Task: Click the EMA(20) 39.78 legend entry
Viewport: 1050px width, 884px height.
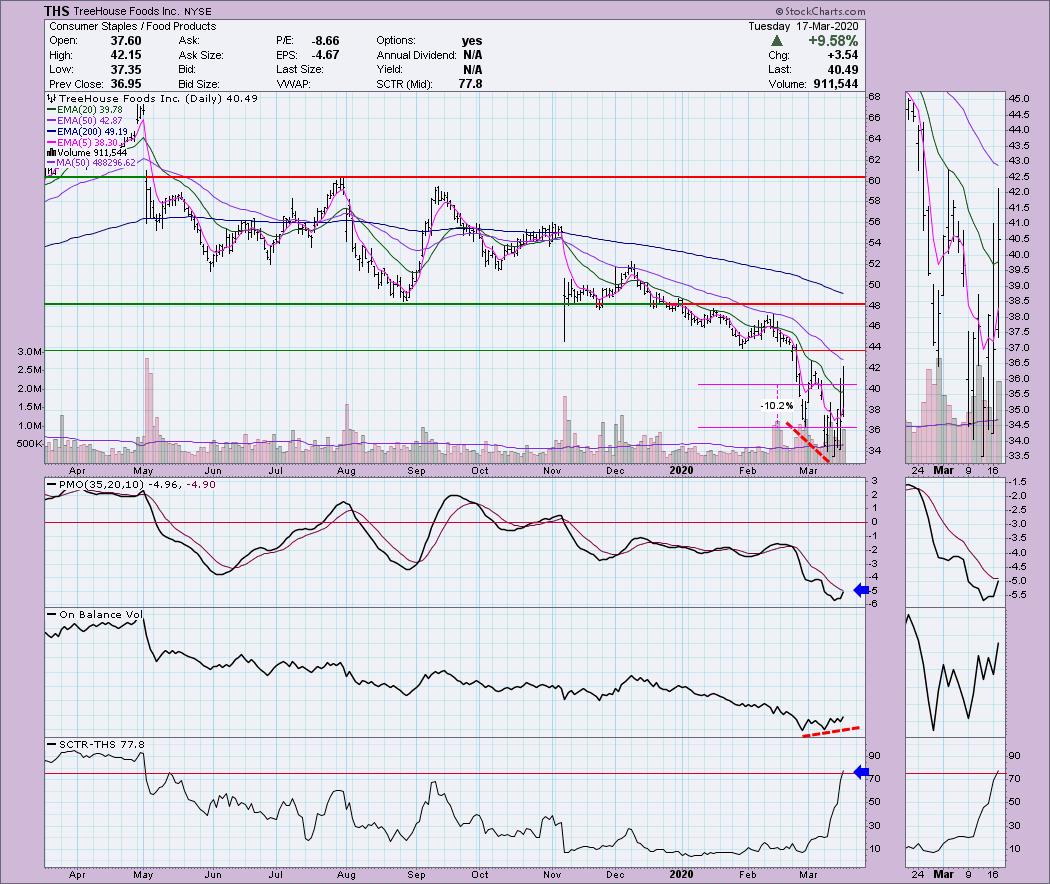Action: [90, 110]
